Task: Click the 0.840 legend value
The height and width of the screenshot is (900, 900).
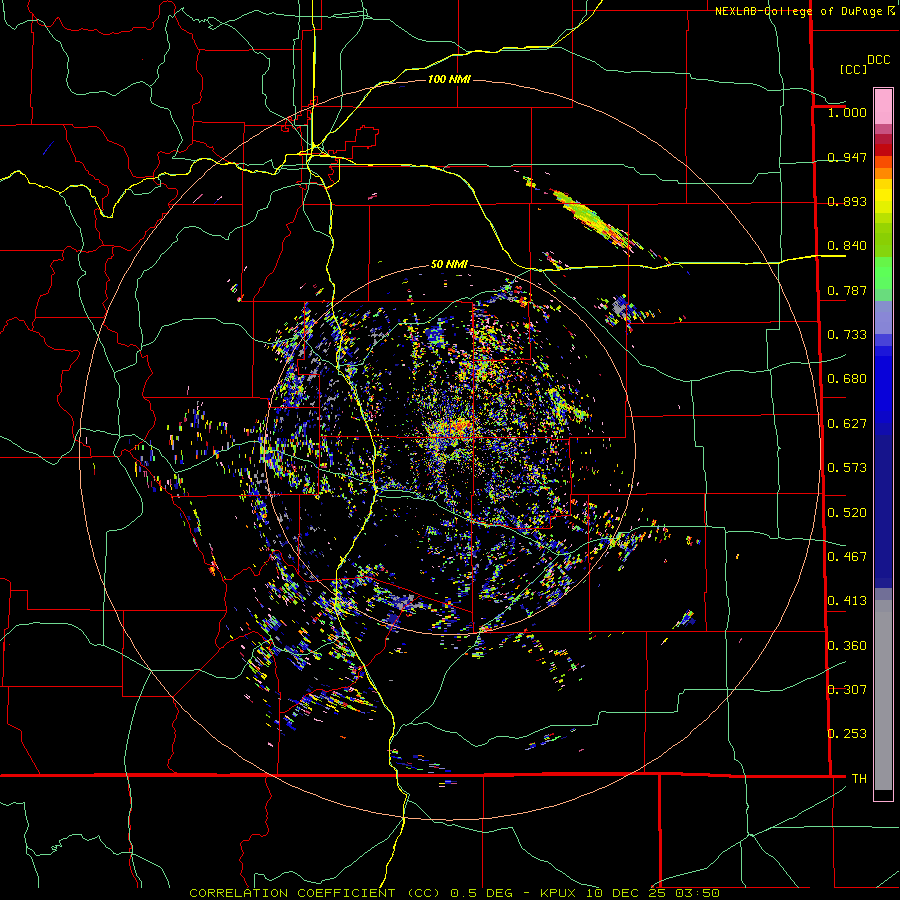Action: (847, 246)
